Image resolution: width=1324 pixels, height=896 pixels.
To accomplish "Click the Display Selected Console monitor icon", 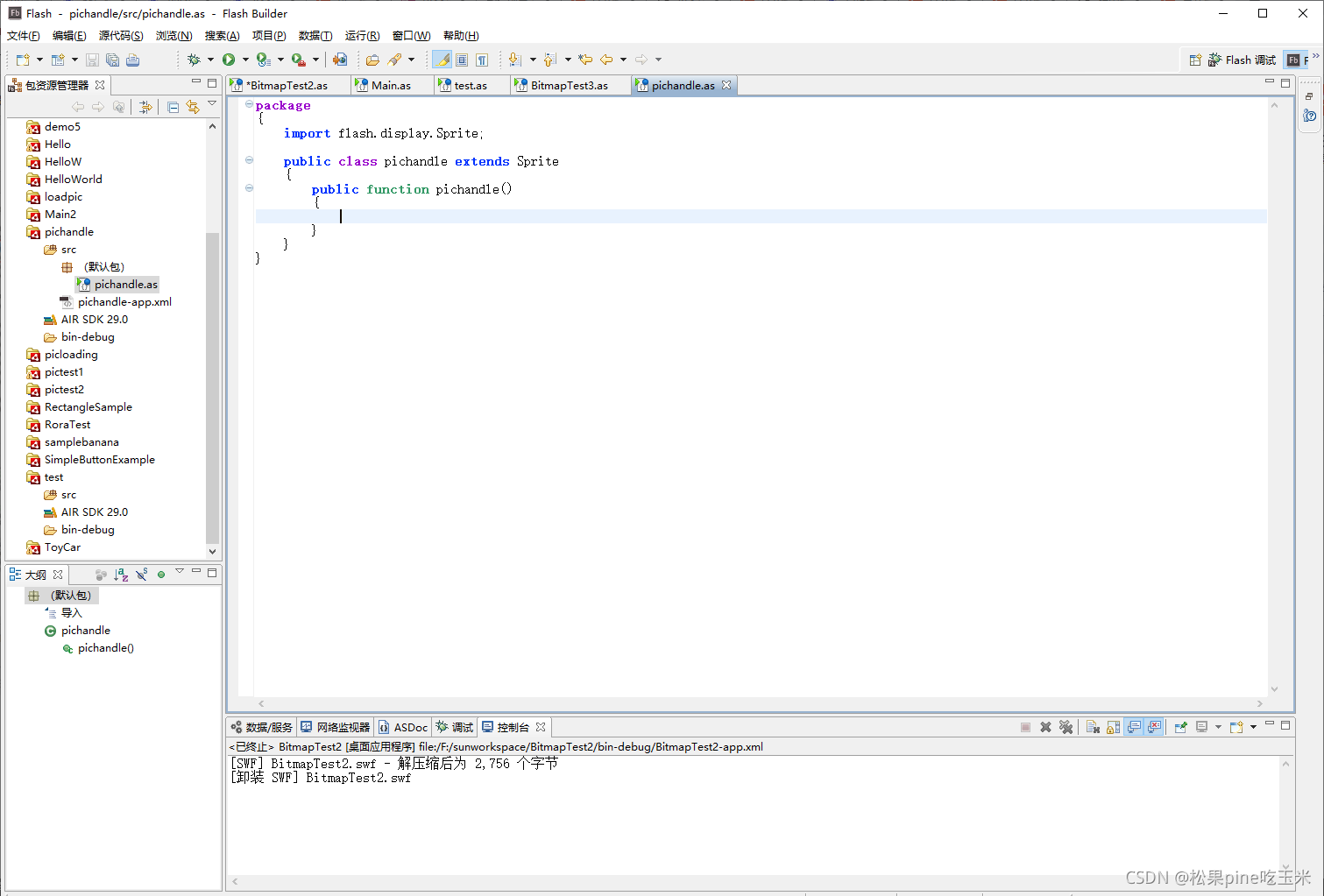I will pos(1202,727).
